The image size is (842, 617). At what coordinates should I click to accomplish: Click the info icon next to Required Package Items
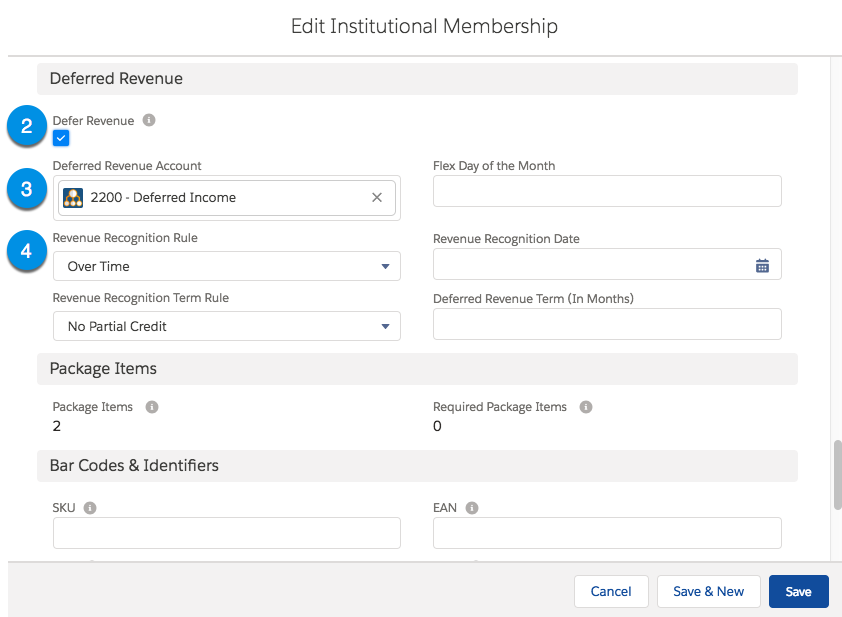pyautogui.click(x=585, y=407)
